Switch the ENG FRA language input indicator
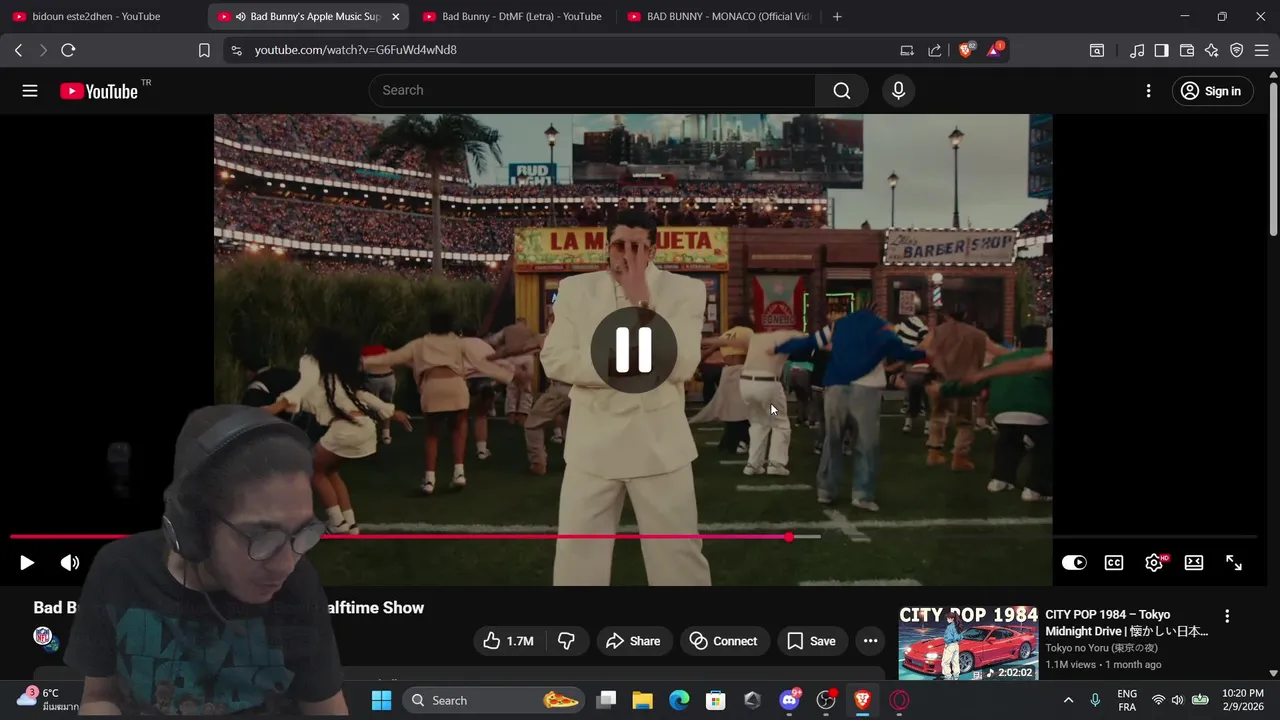1280x720 pixels. click(1127, 700)
